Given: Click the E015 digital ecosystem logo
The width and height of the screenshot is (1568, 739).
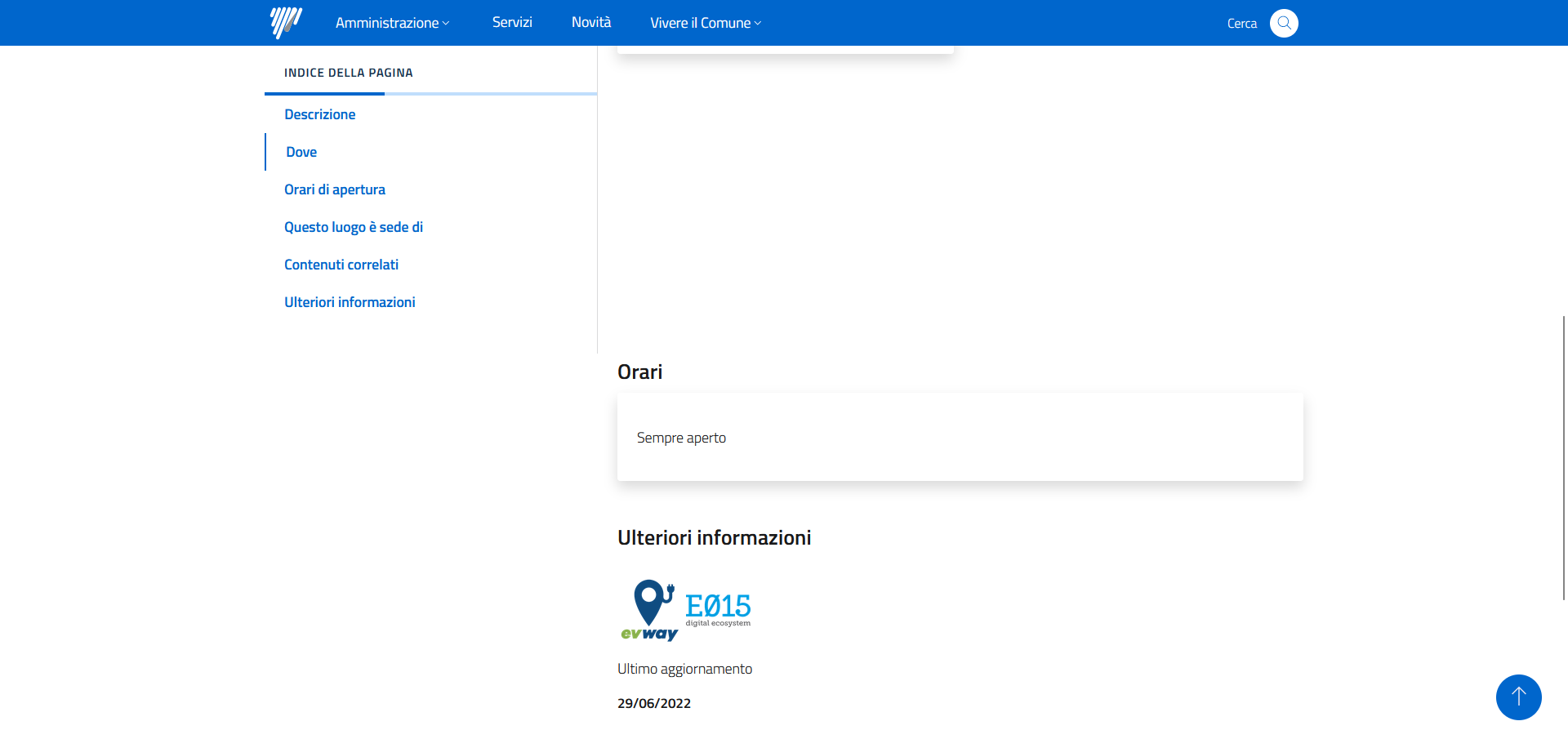Looking at the screenshot, I should pyautogui.click(x=718, y=609).
